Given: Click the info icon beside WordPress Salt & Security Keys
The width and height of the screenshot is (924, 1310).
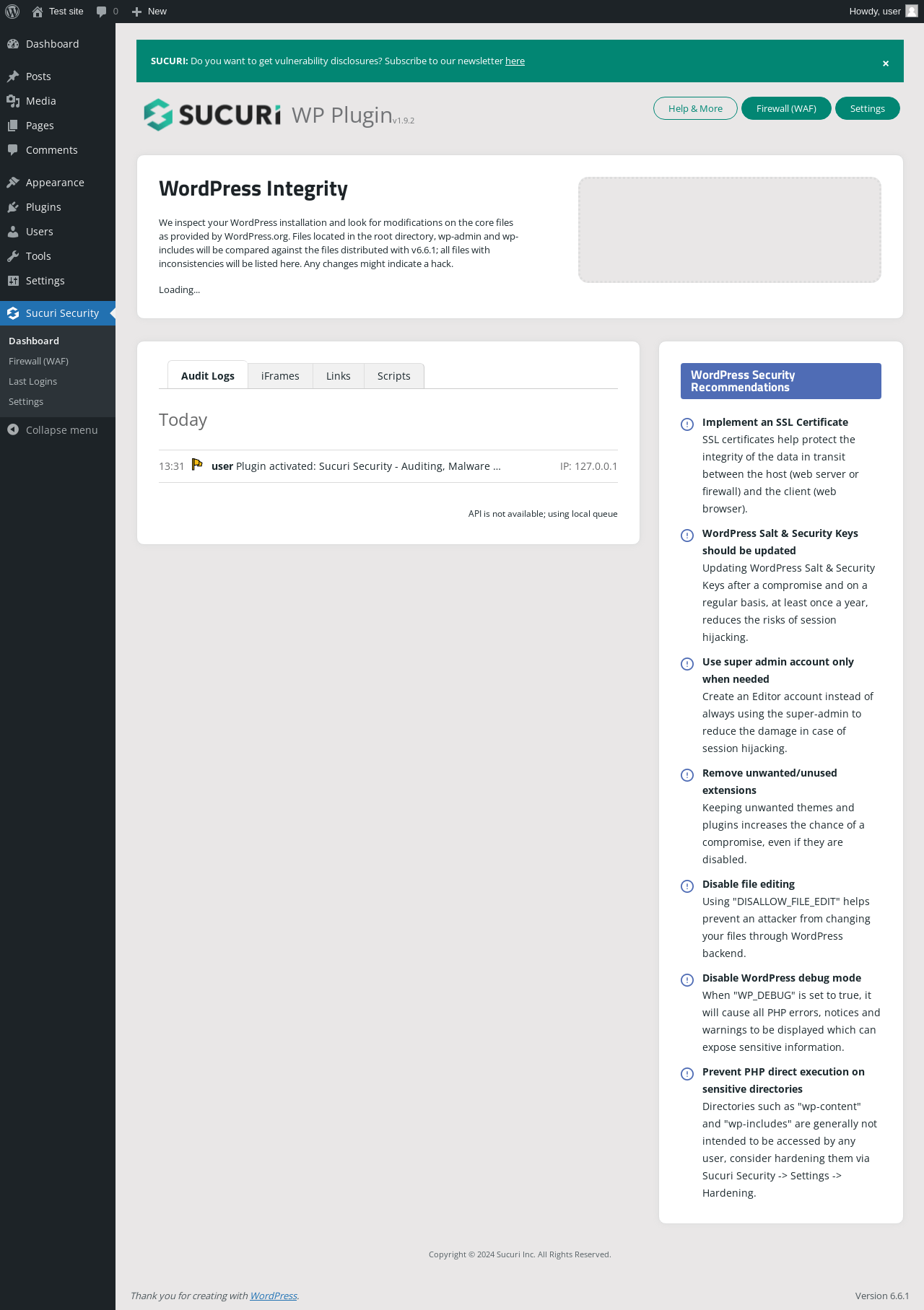Looking at the screenshot, I should coord(687,536).
